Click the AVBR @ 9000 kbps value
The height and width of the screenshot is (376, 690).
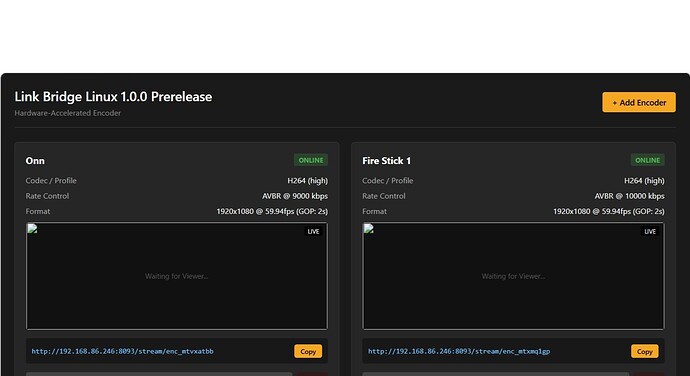[x=295, y=196]
